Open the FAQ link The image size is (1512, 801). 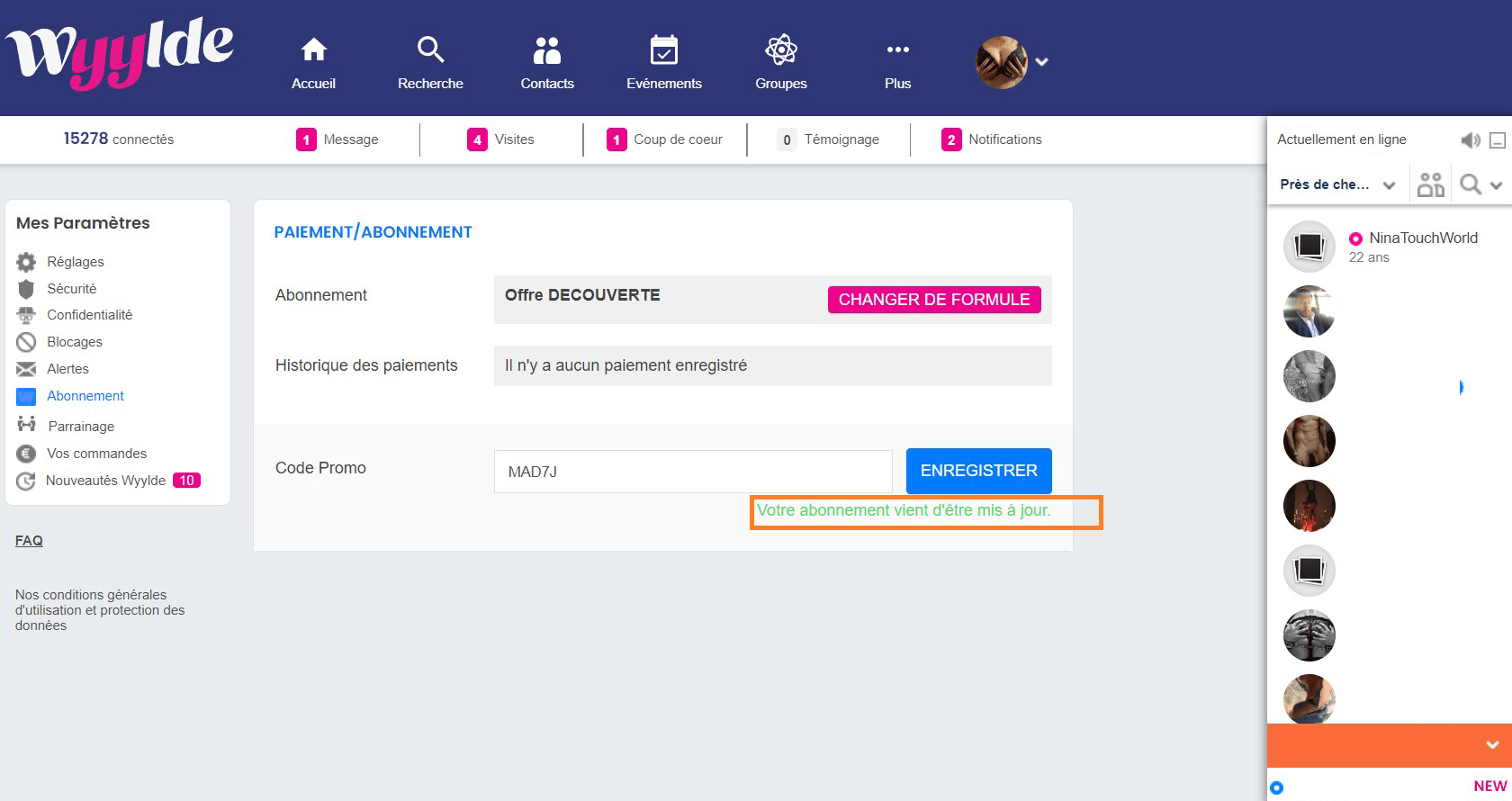(29, 541)
